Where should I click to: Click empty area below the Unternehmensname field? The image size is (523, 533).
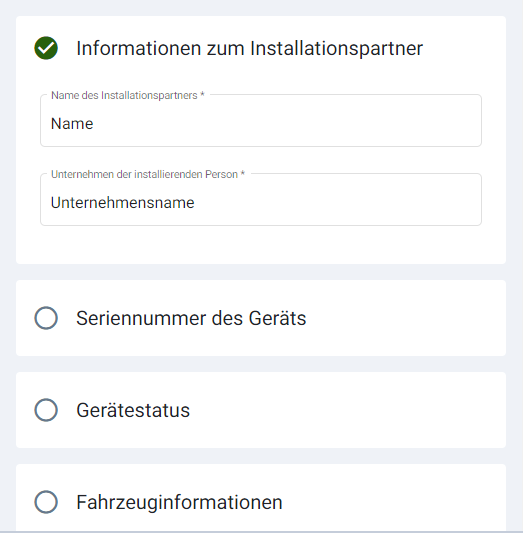[261, 245]
